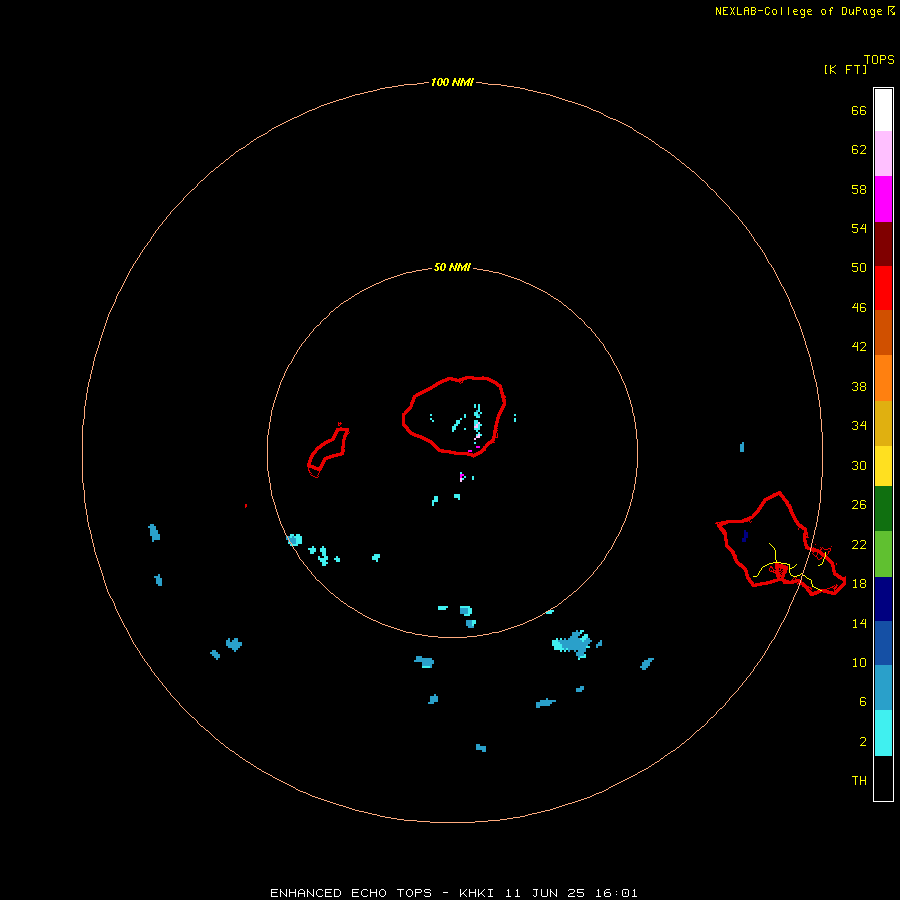900x900 pixels.
Task: Select the magenta 58 kft legend swatch
Action: [883, 199]
